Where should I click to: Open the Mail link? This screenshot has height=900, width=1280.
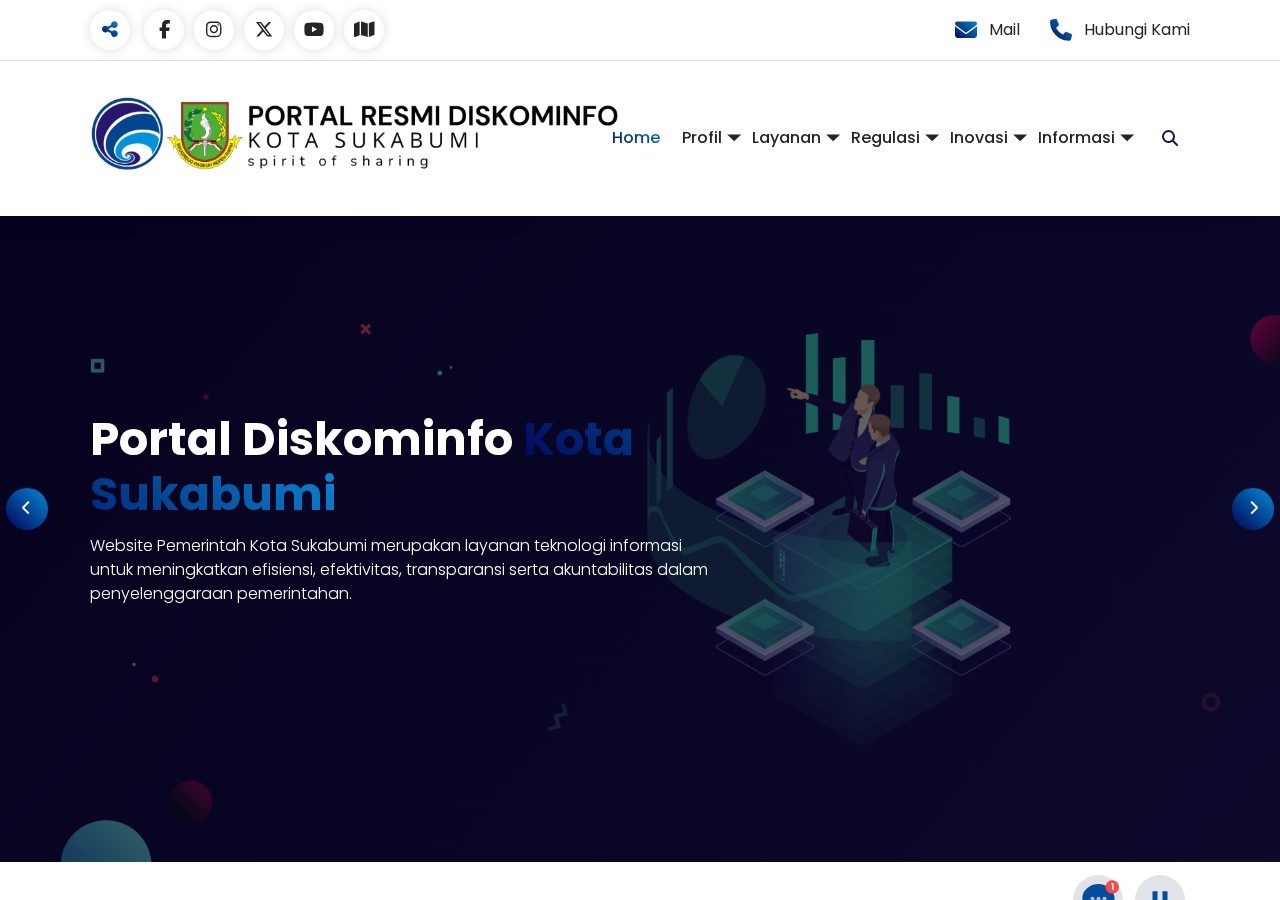pos(987,30)
